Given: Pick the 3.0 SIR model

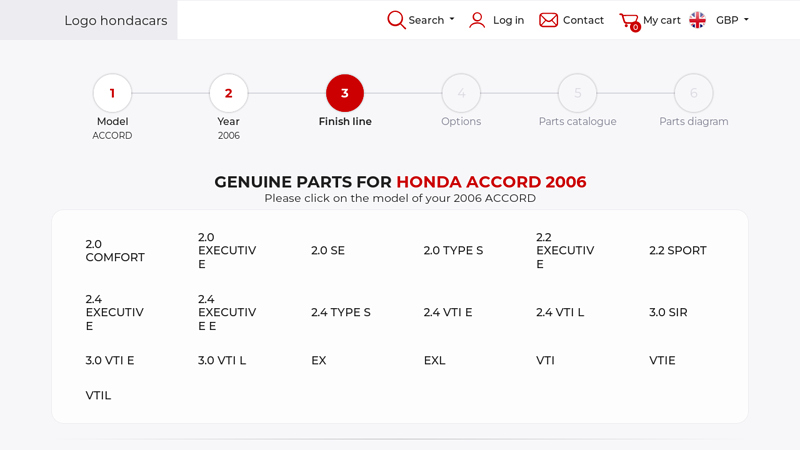Looking at the screenshot, I should (x=668, y=312).
